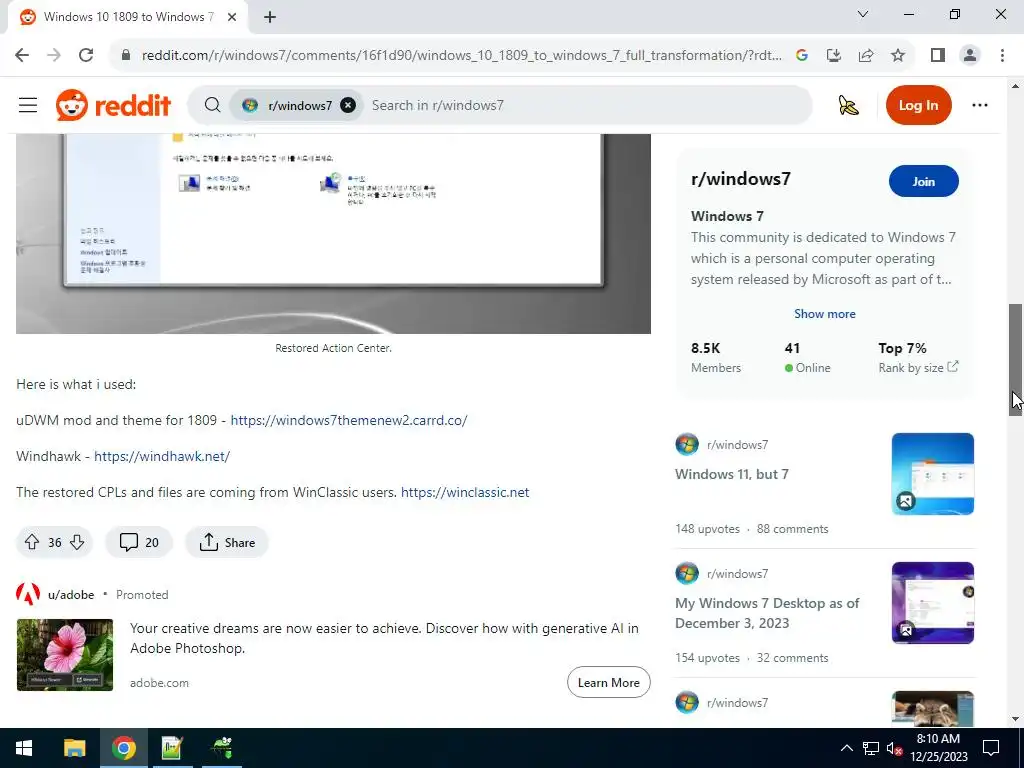Go back in browser history
The image size is (1024, 768).
[22, 55]
